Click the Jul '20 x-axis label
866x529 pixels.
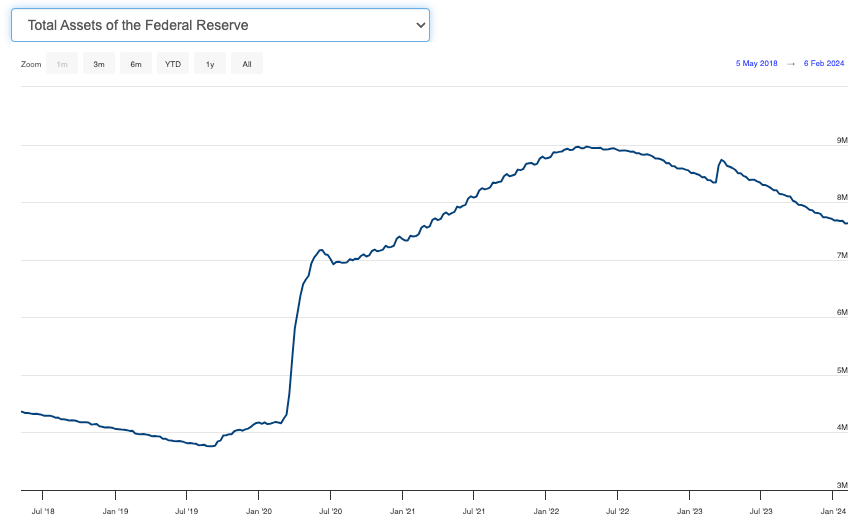click(330, 511)
